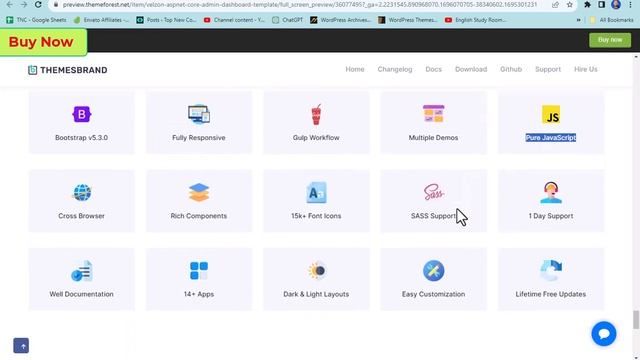
Task: Click the Fully Responsive devices icon
Action: click(x=199, y=114)
